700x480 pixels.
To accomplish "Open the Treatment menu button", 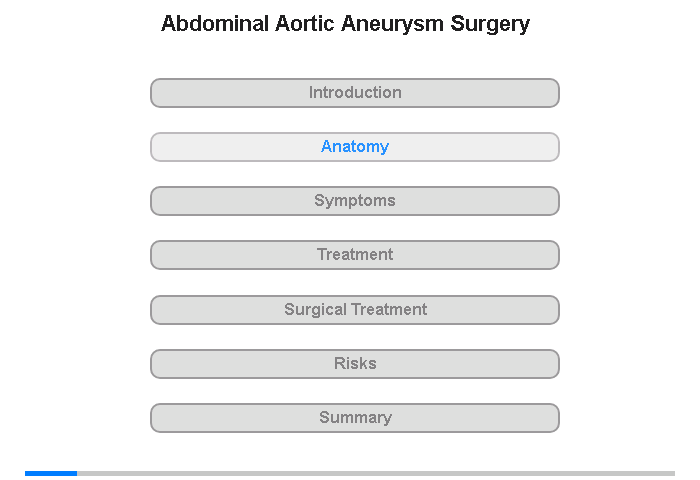I will tap(355, 255).
